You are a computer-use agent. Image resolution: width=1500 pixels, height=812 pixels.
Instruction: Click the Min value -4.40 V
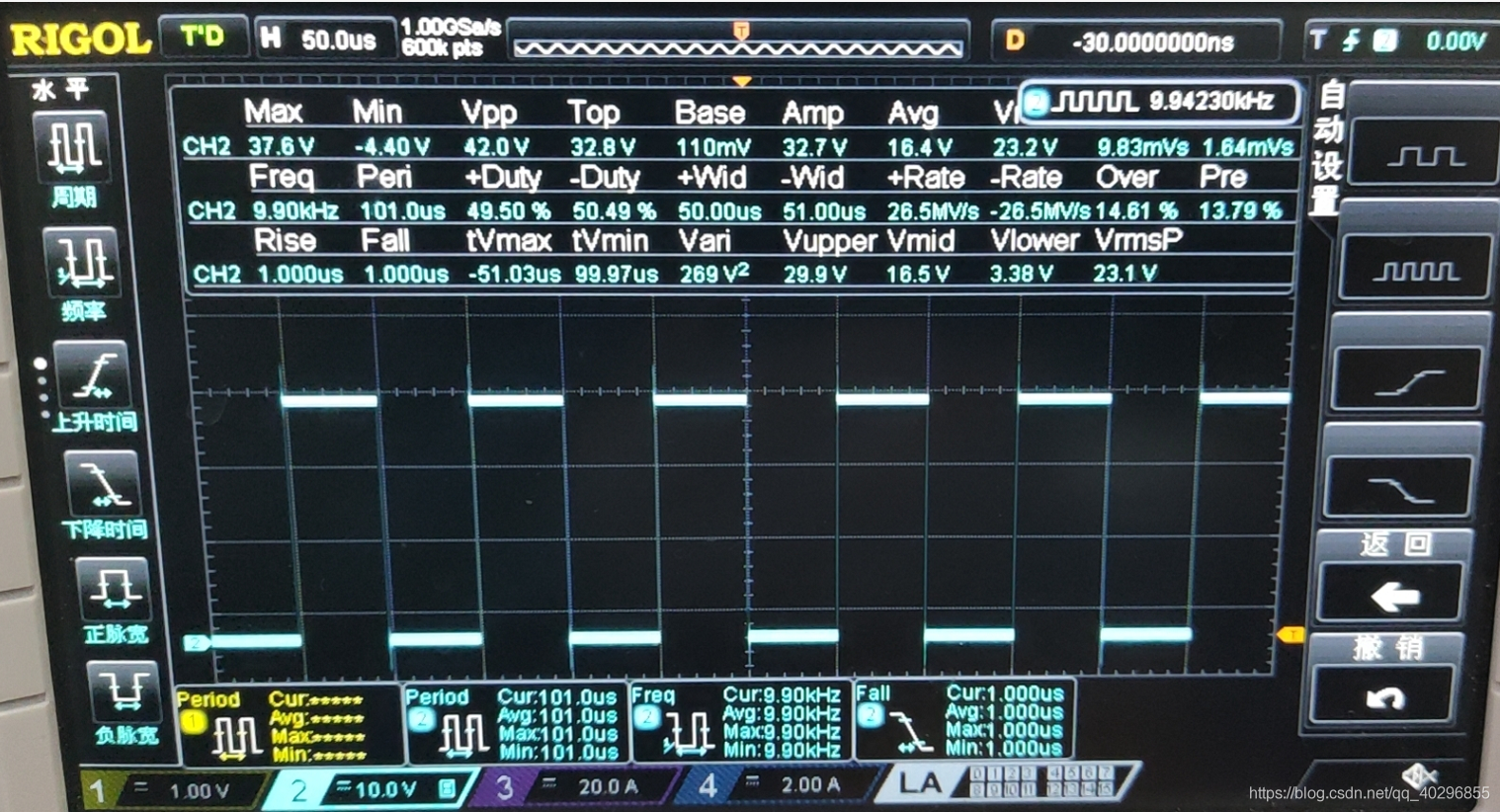coord(393,146)
